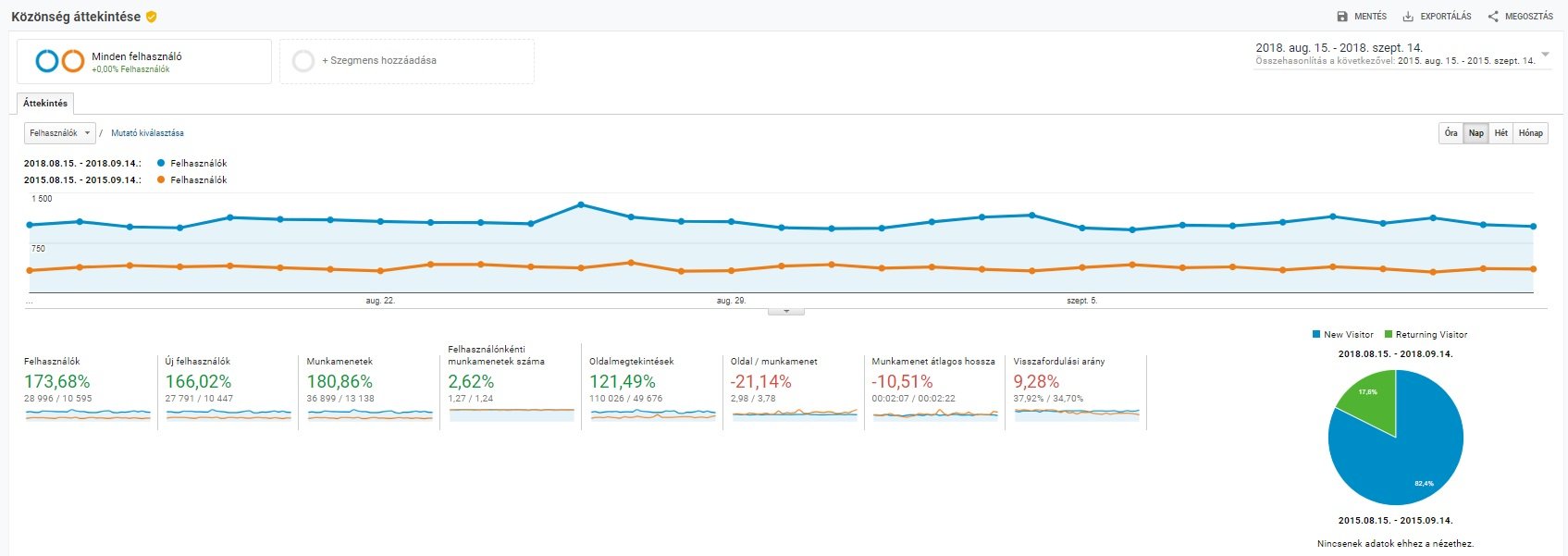1568x556 pixels.
Task: Collapse chart using arrow handle below graph
Action: (786, 312)
